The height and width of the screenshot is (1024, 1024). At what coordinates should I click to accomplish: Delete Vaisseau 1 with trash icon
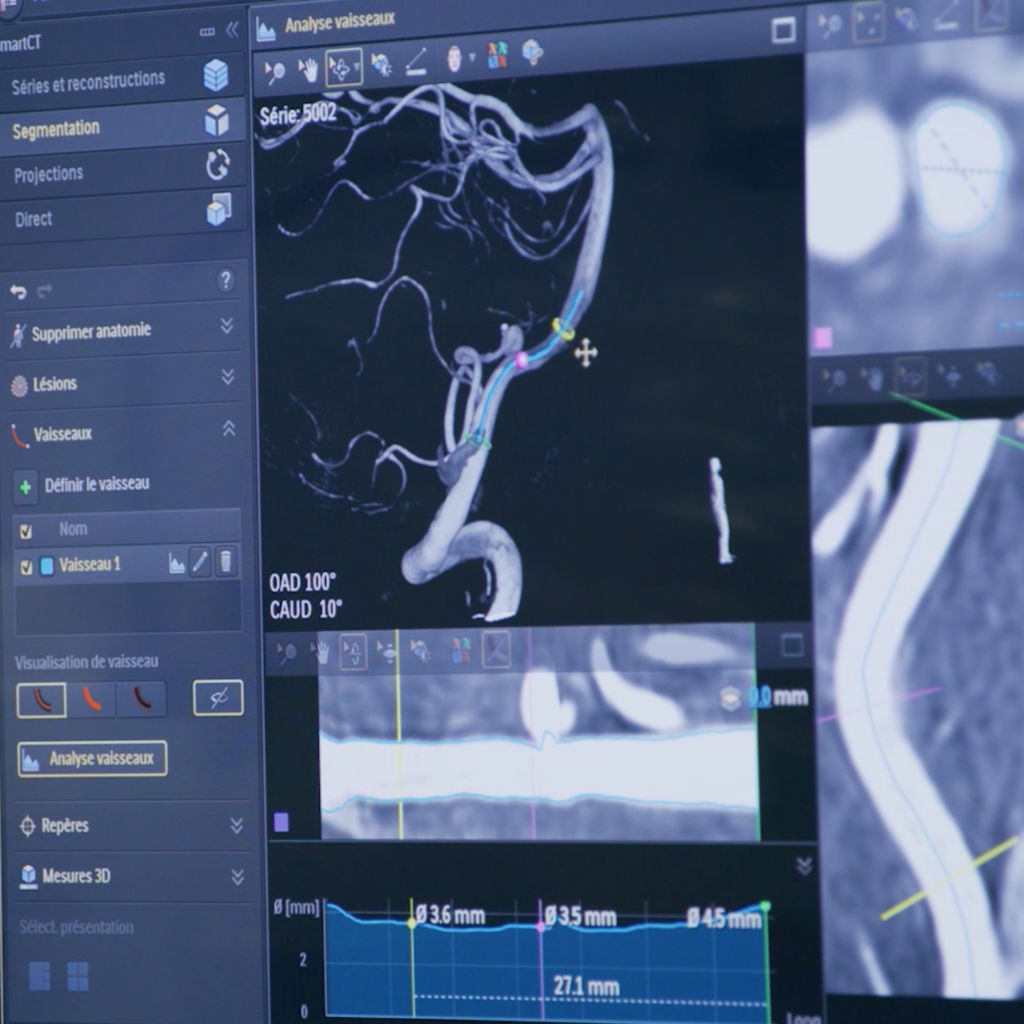click(227, 562)
